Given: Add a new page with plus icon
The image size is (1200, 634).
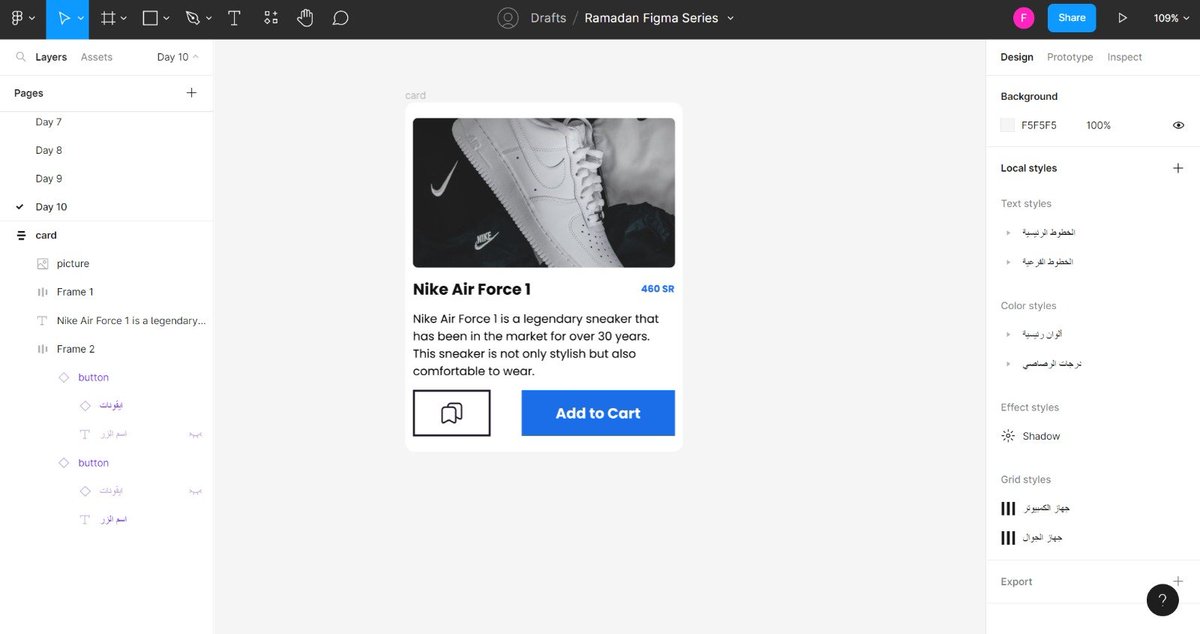Looking at the screenshot, I should click(x=192, y=93).
